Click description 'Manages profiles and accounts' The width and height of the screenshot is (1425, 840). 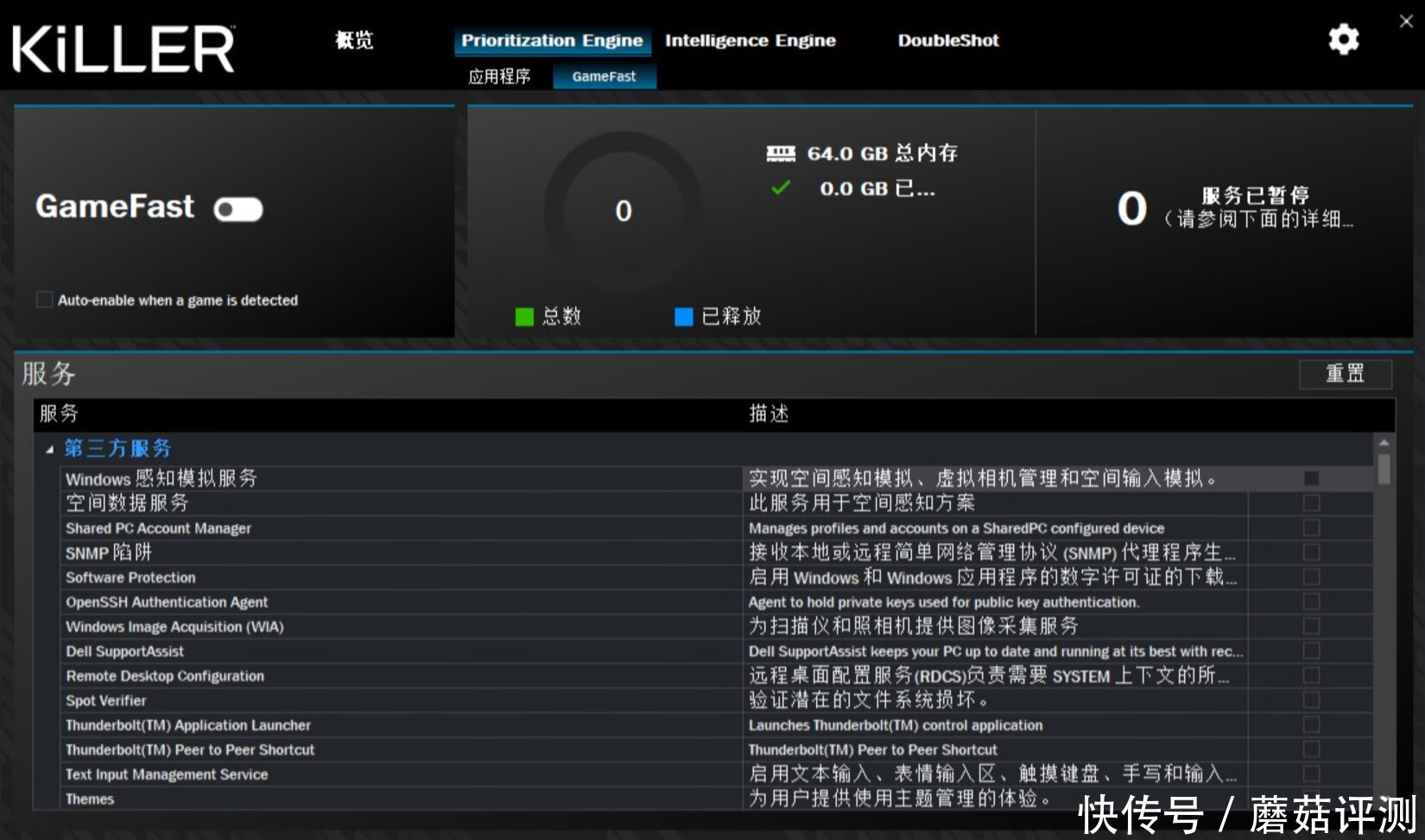pyautogui.click(x=956, y=527)
